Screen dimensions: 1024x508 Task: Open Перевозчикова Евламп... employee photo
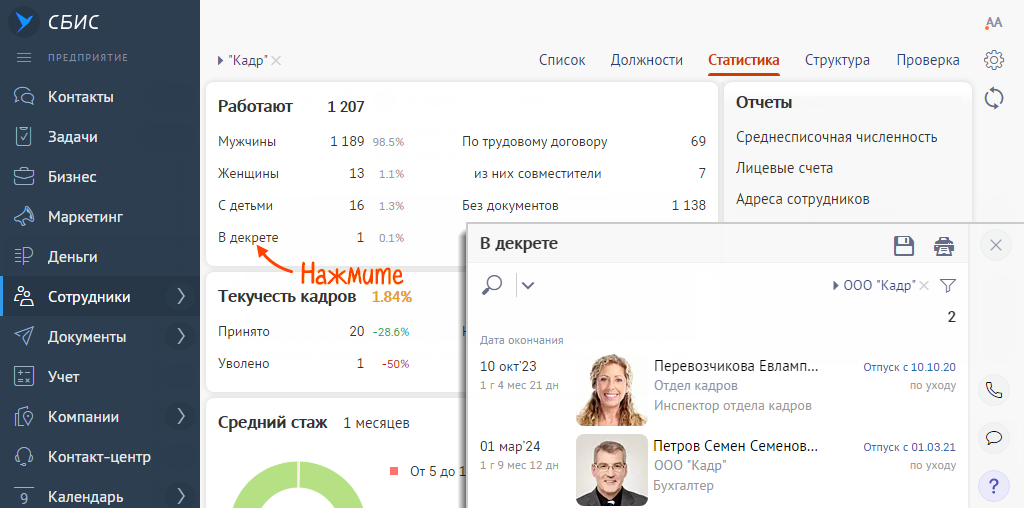[x=612, y=390]
